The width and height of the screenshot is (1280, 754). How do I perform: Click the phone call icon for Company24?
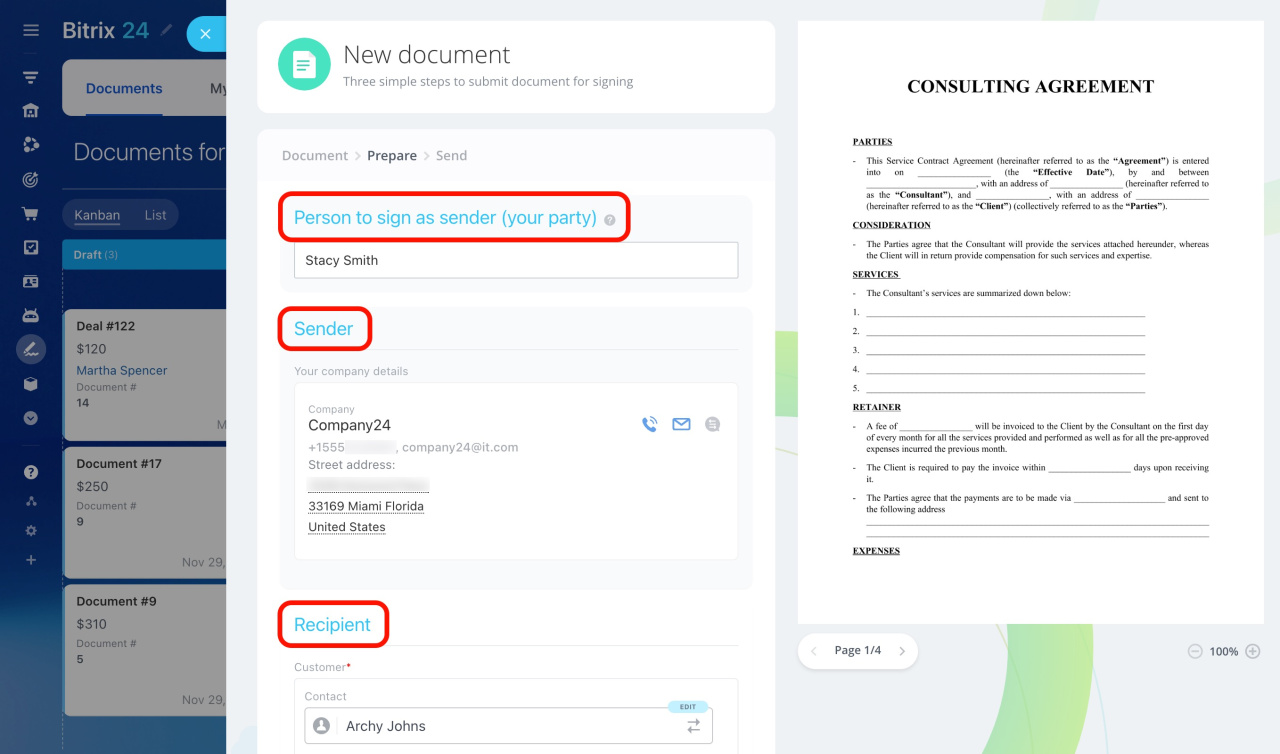tap(650, 424)
